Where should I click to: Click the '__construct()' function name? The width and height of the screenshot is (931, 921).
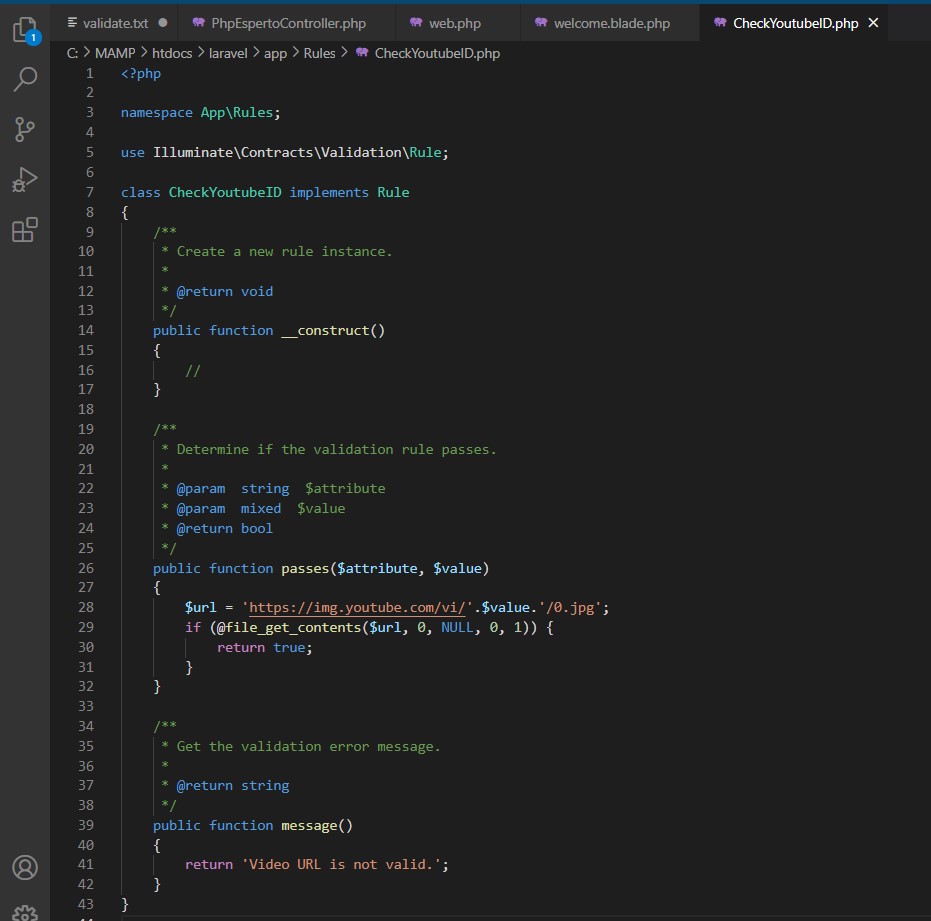click(x=333, y=331)
